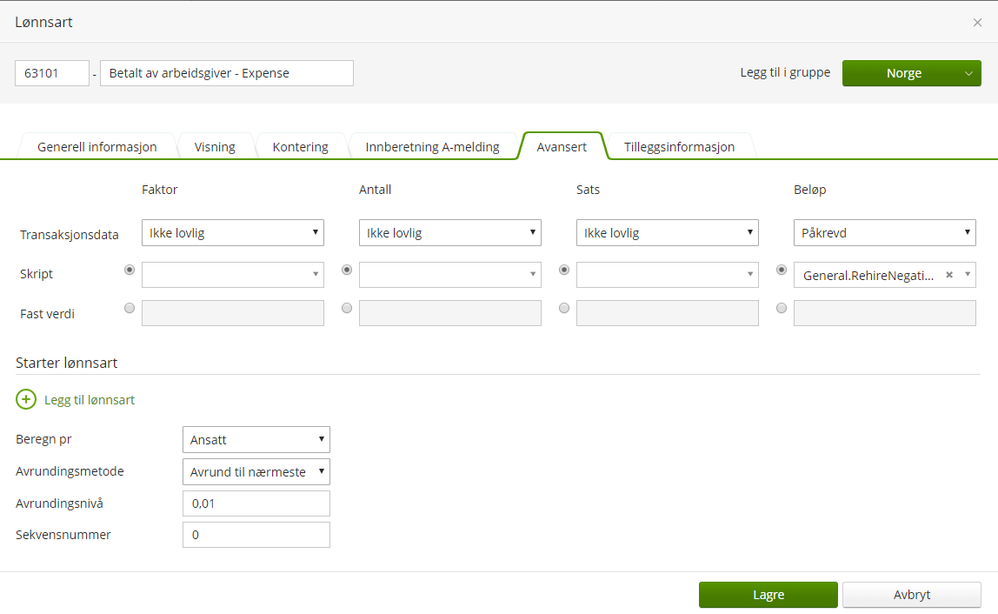
Task: Expand the Beløp Påkrevd dropdown
Action: point(884,233)
